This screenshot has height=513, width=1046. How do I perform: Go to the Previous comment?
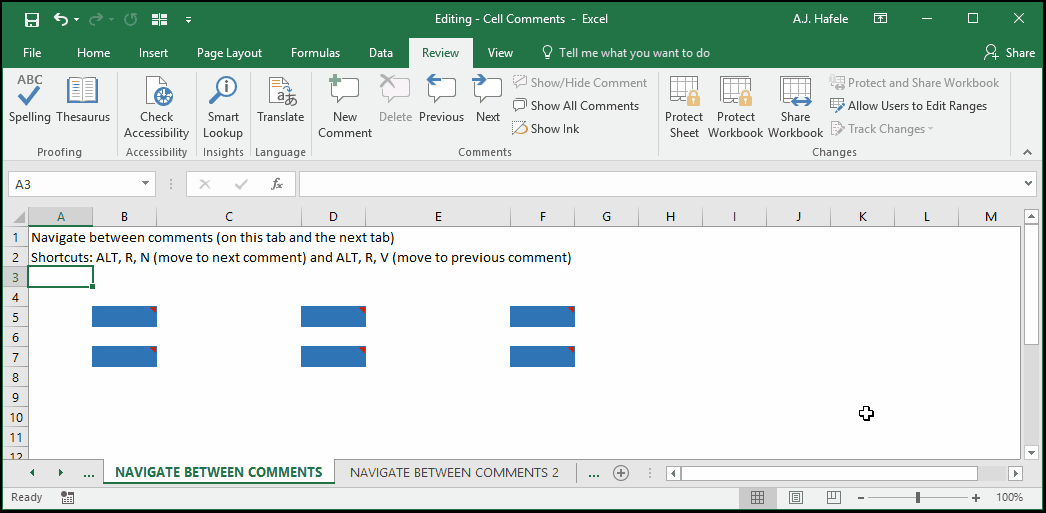point(442,99)
